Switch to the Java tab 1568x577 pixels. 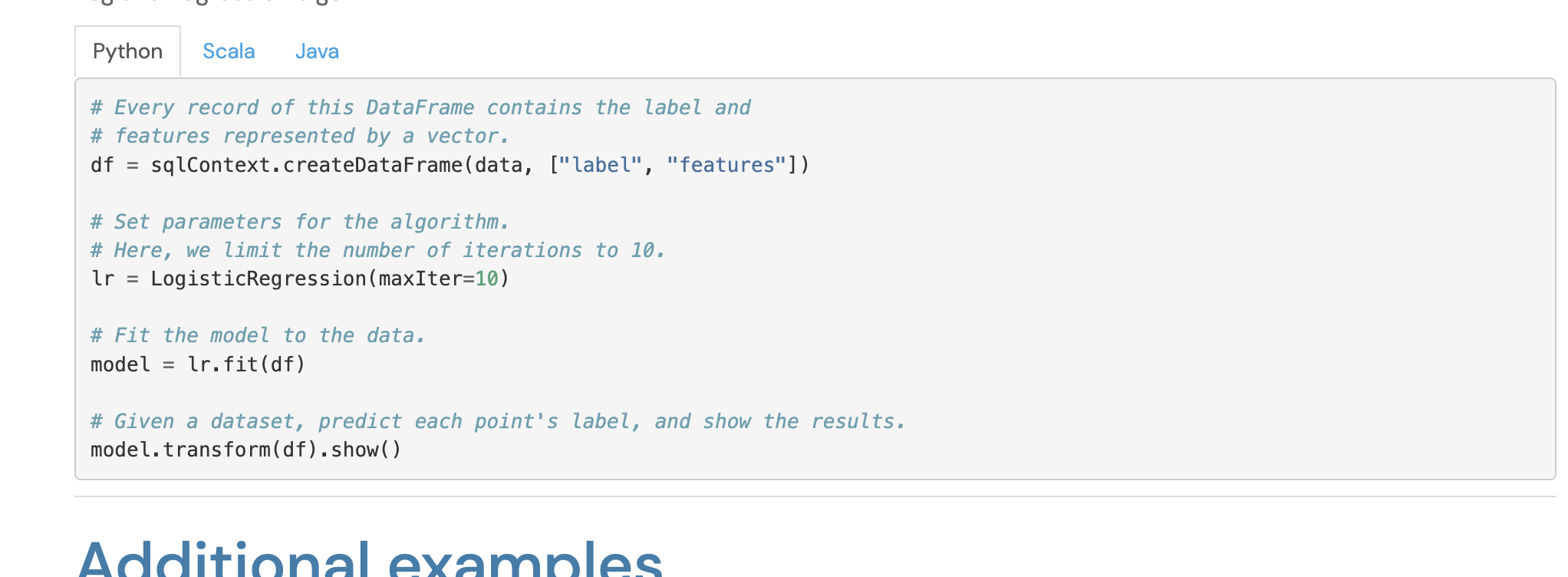(316, 51)
